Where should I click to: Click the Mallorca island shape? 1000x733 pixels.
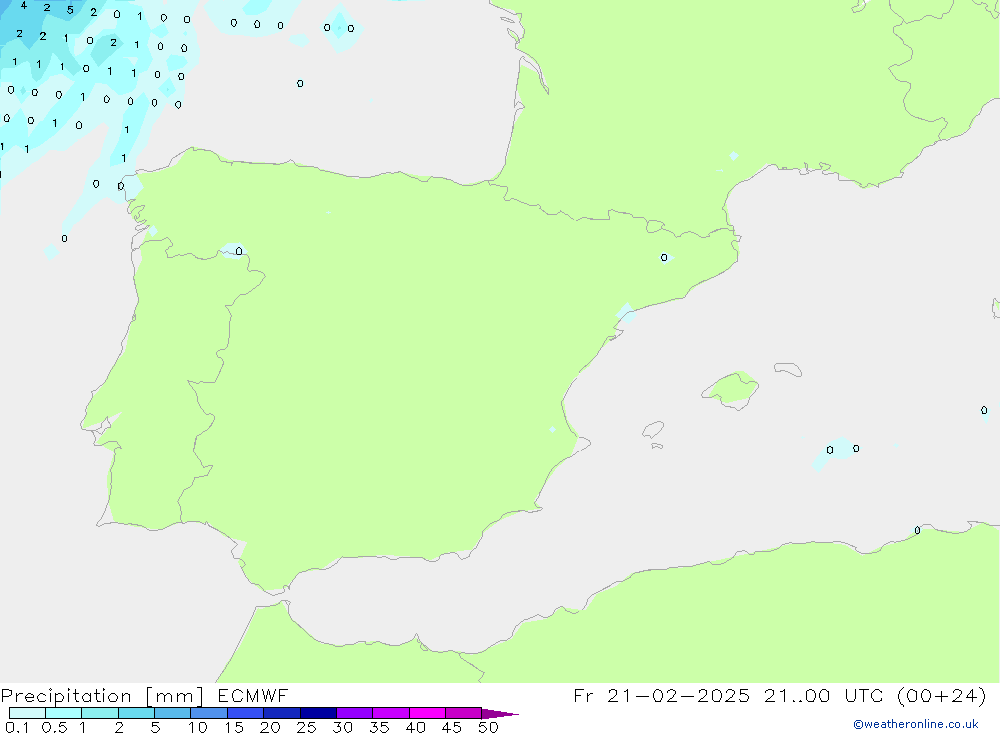731,389
